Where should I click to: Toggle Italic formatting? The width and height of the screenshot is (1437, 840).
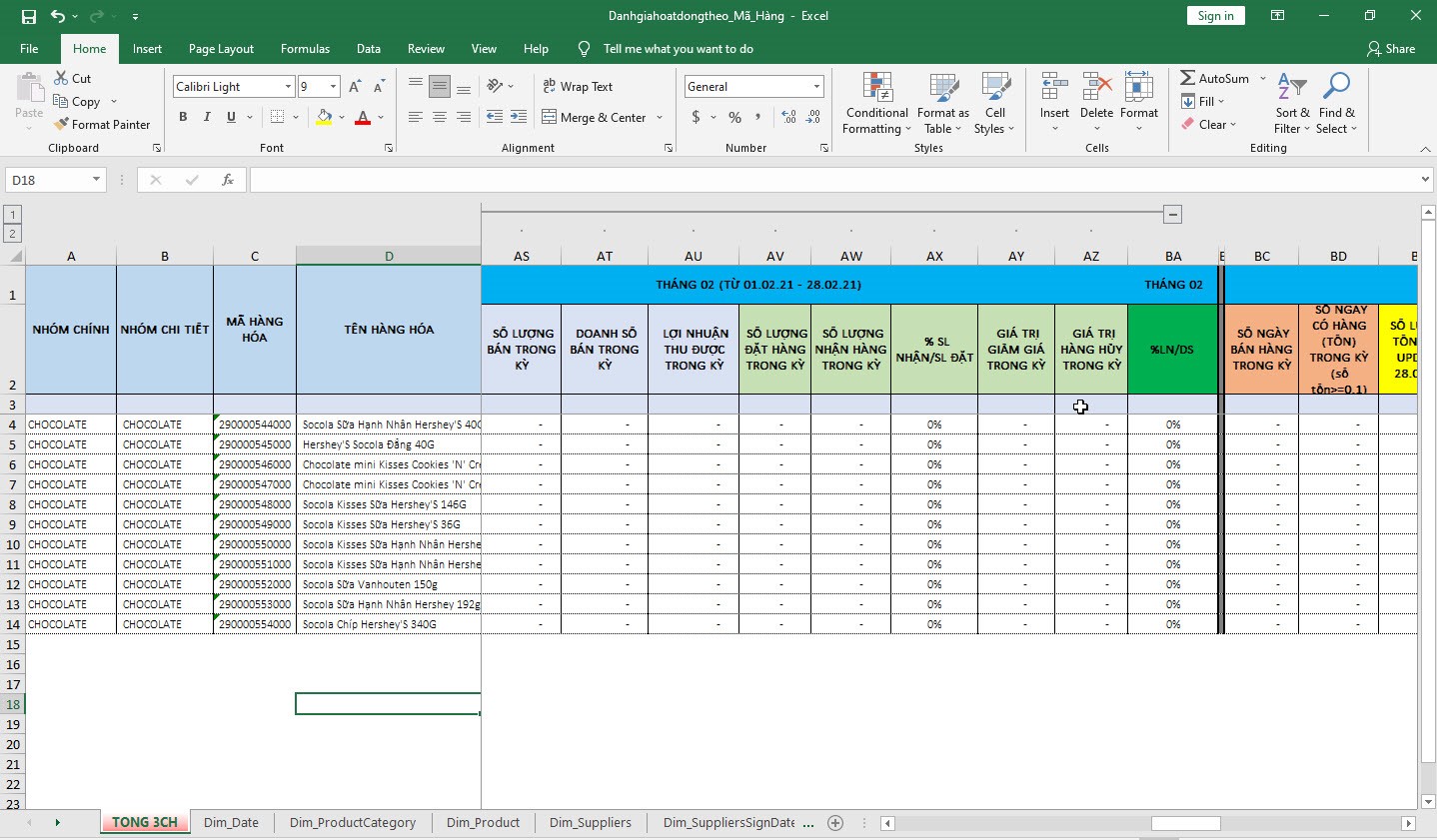click(207, 117)
